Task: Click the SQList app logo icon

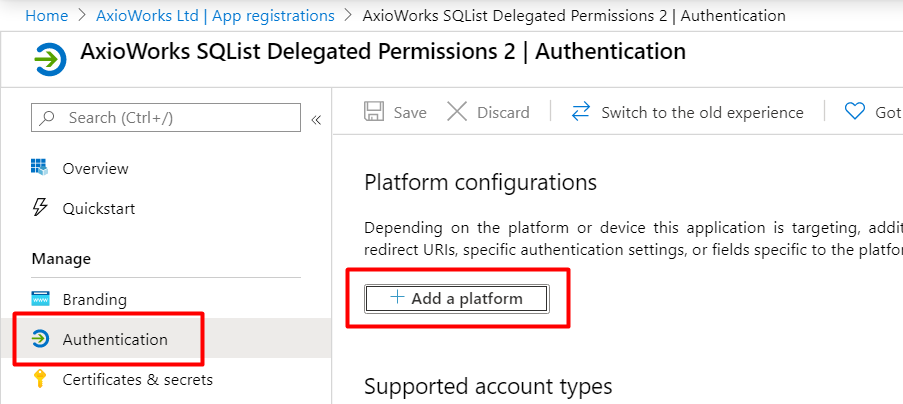Action: pyautogui.click(x=50, y=59)
